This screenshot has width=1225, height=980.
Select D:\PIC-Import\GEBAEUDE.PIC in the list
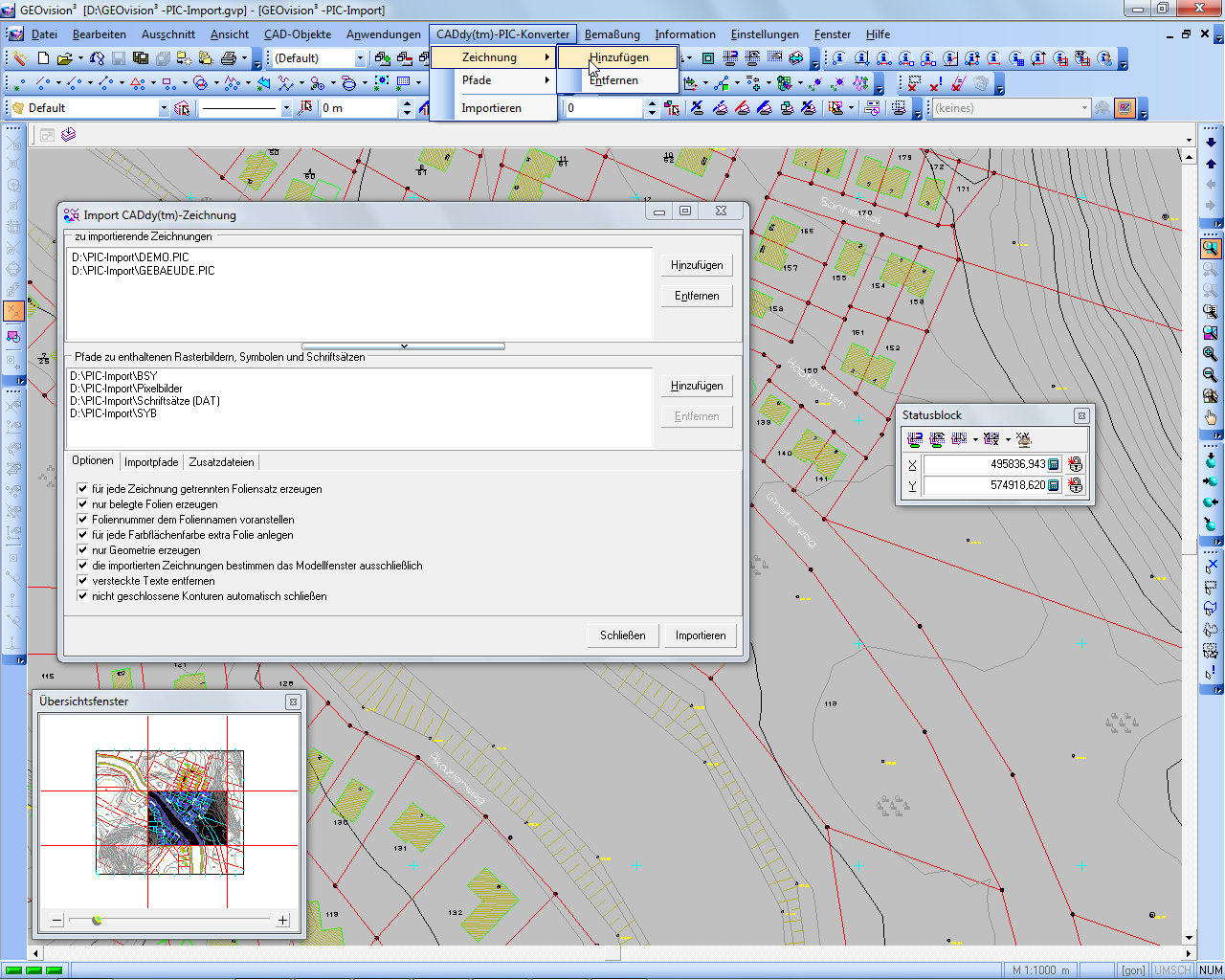click(144, 271)
